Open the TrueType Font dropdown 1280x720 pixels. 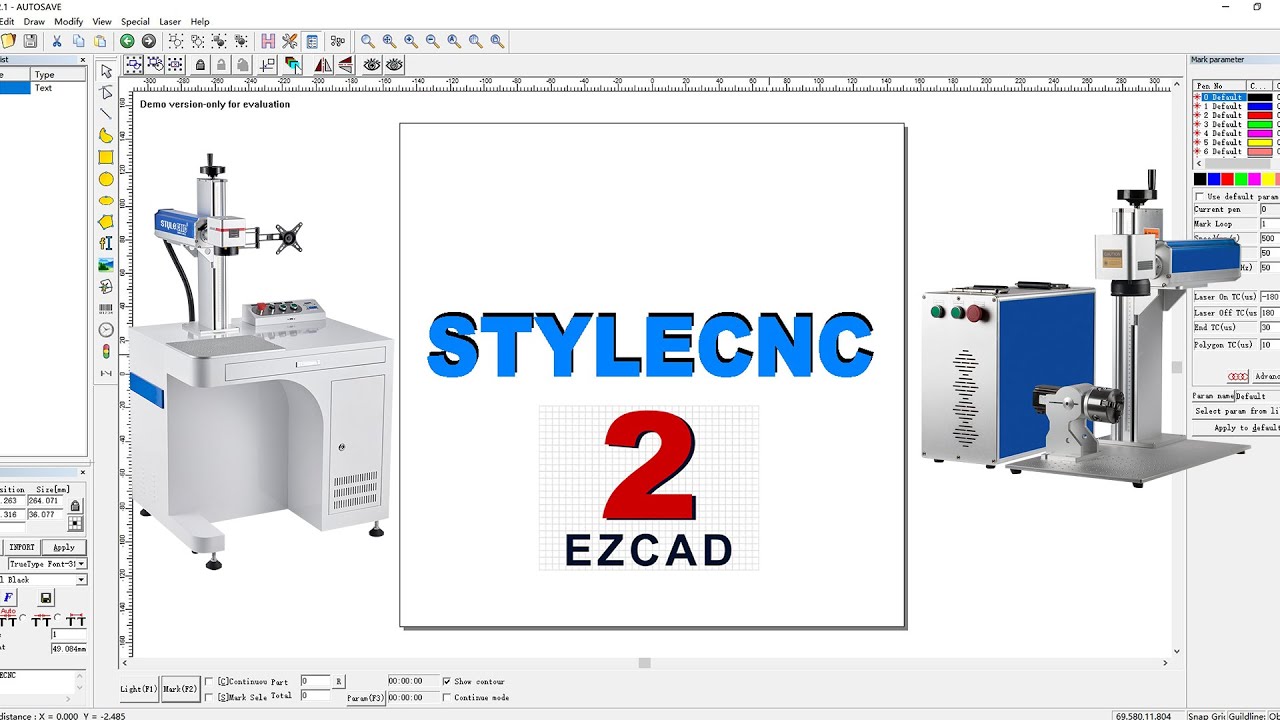pyautogui.click(x=82, y=564)
